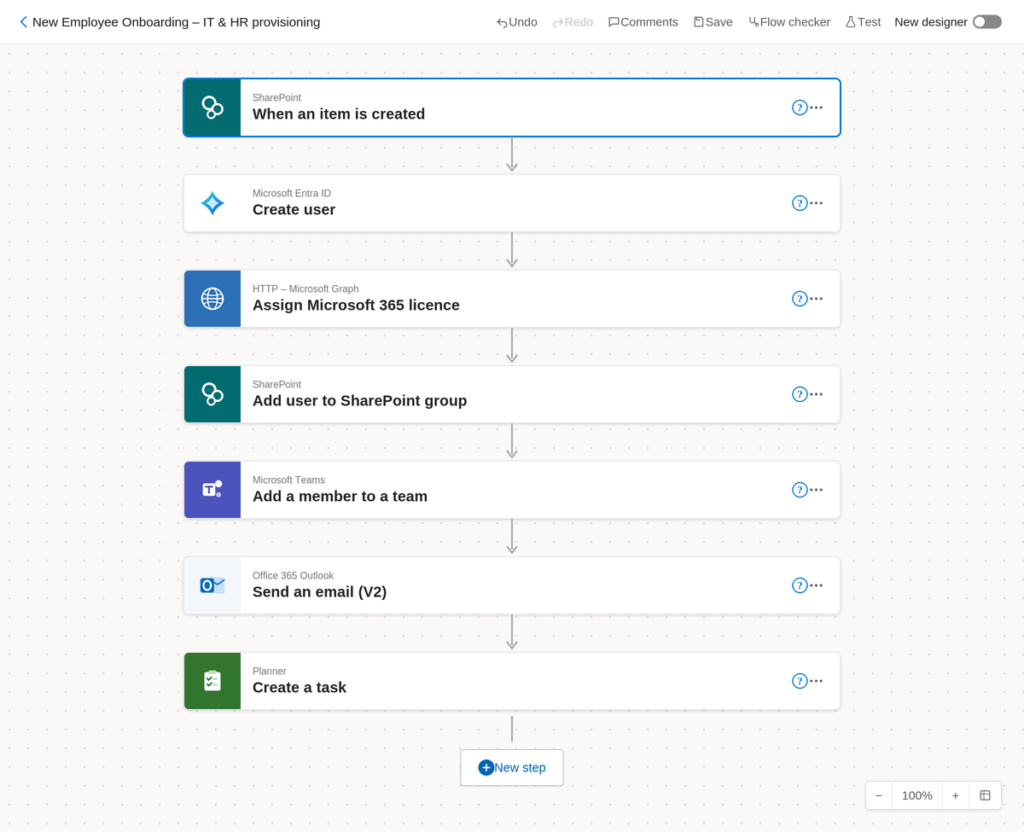This screenshot has height=832, width=1024.
Task: Click the Microsoft Teams icon
Action: pyautogui.click(x=212, y=490)
